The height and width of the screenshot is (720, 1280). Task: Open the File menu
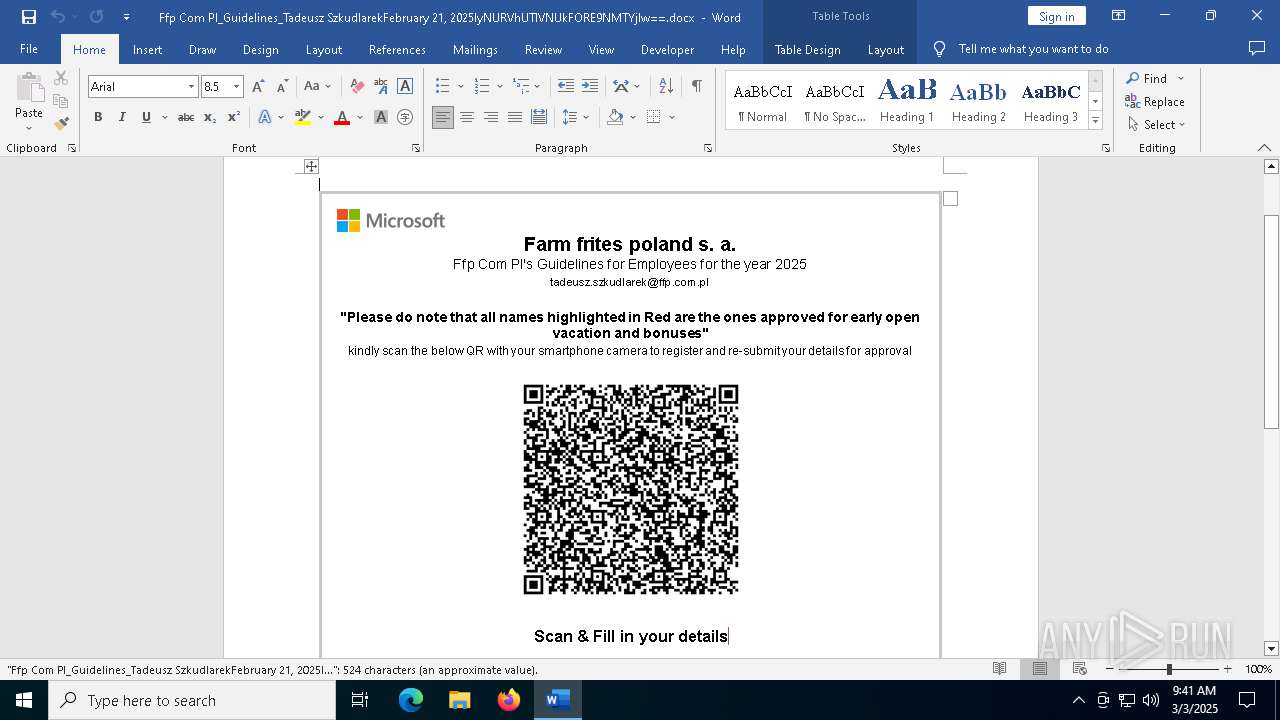(29, 49)
